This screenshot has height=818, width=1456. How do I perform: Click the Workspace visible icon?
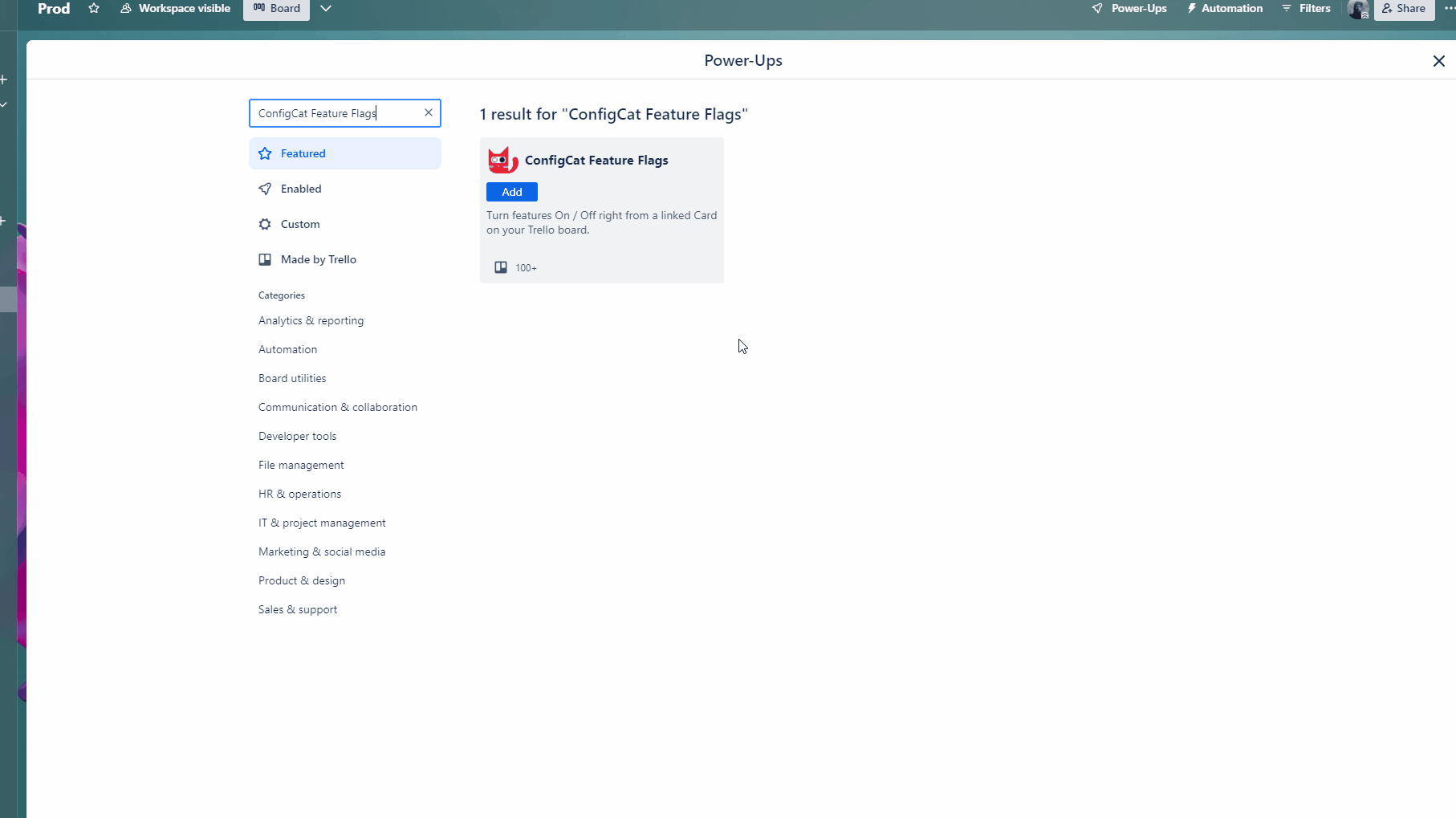[126, 8]
